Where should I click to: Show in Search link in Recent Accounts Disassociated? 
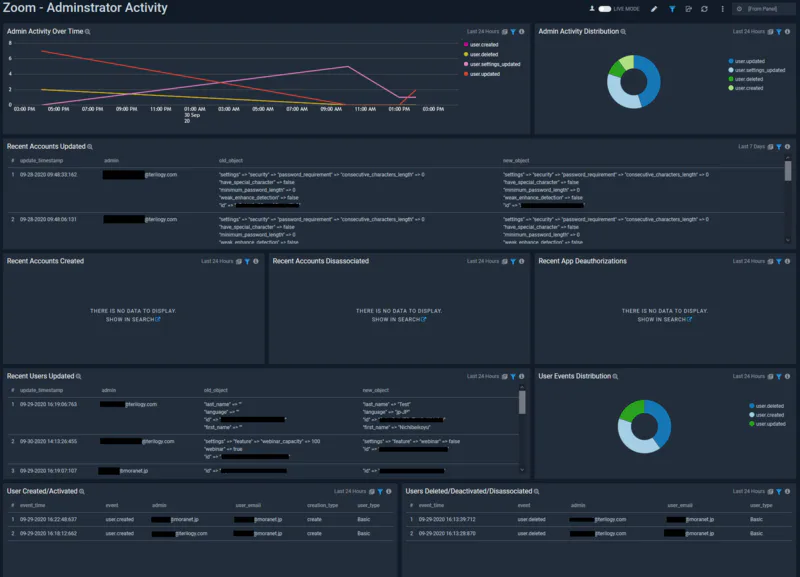pos(398,319)
